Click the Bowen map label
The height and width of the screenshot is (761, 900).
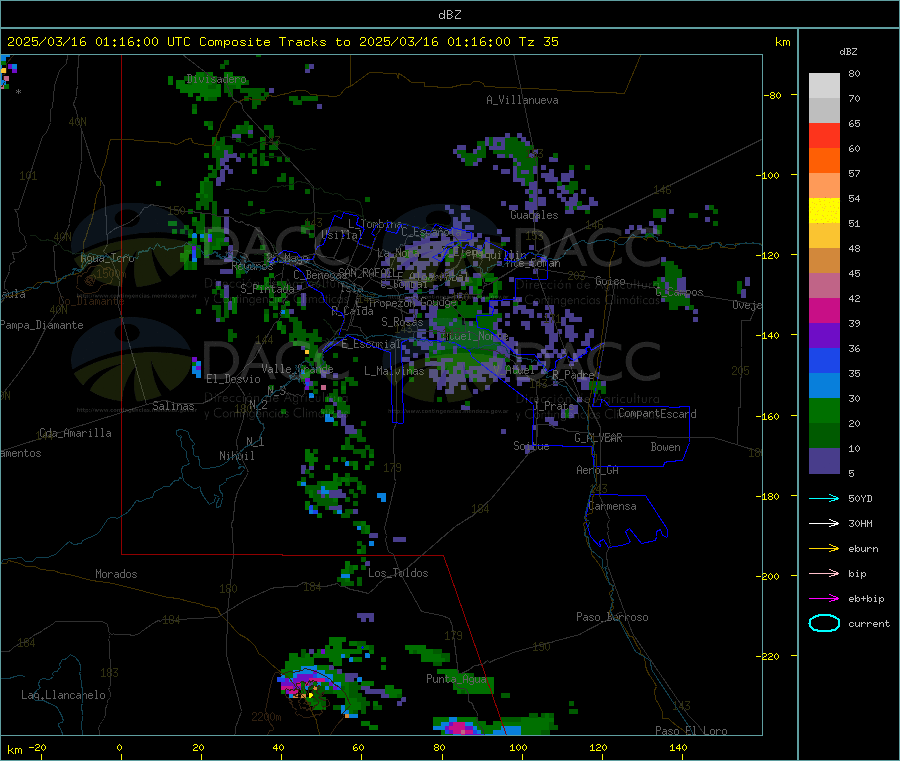[x=666, y=447]
